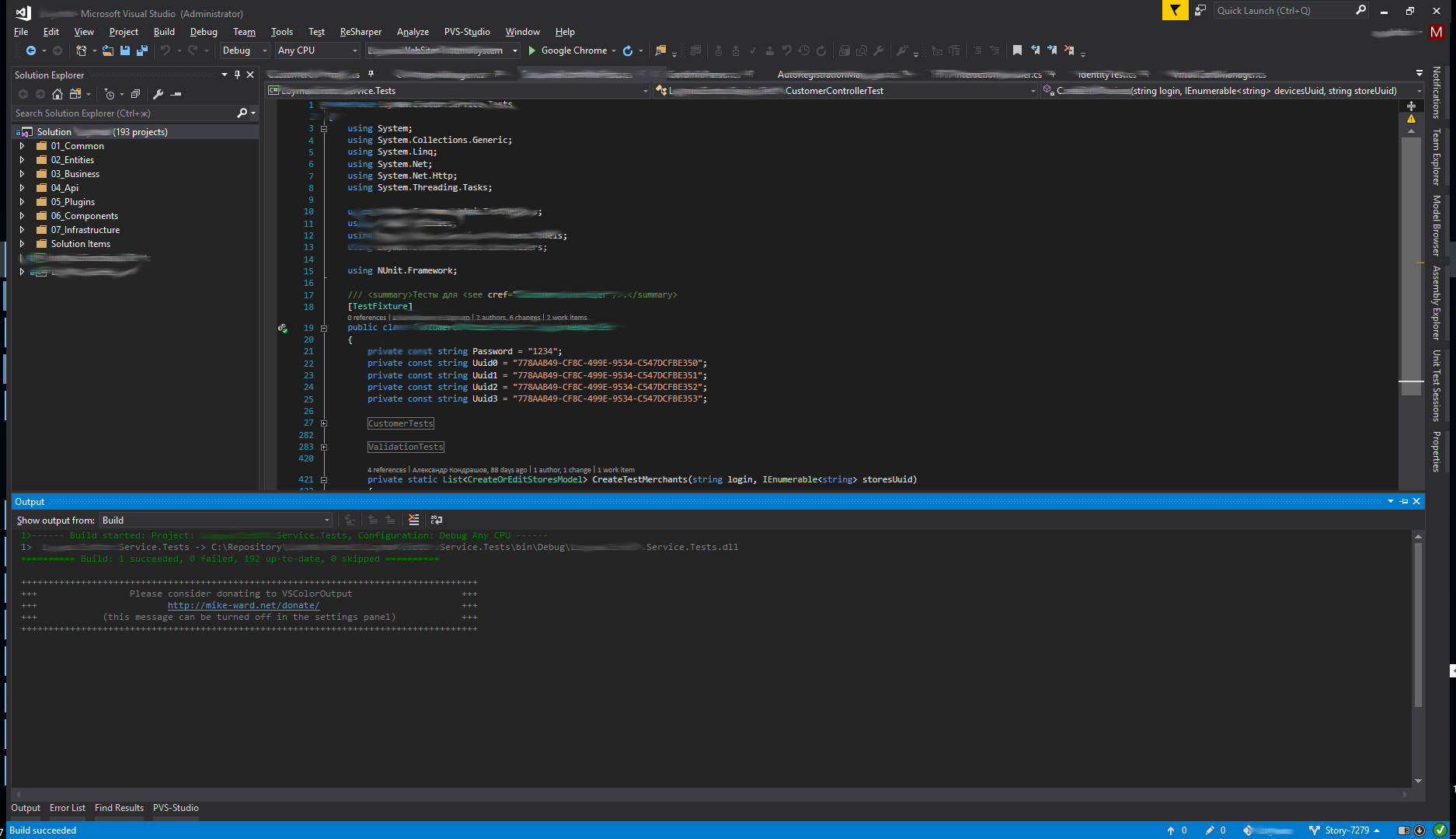Switch to the Error List tab
The width and height of the screenshot is (1456, 839).
click(68, 808)
